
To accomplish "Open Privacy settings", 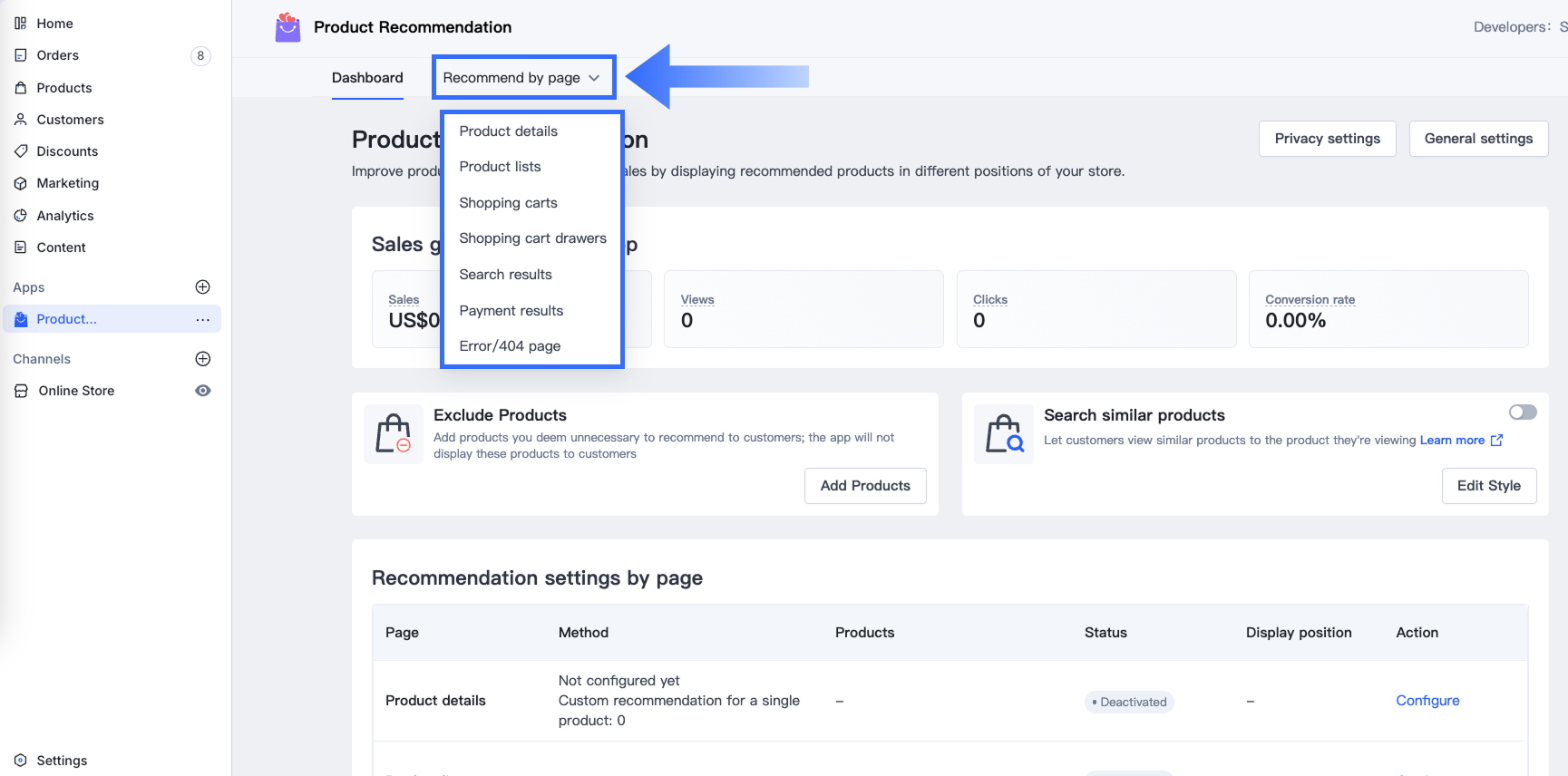I will [x=1327, y=139].
